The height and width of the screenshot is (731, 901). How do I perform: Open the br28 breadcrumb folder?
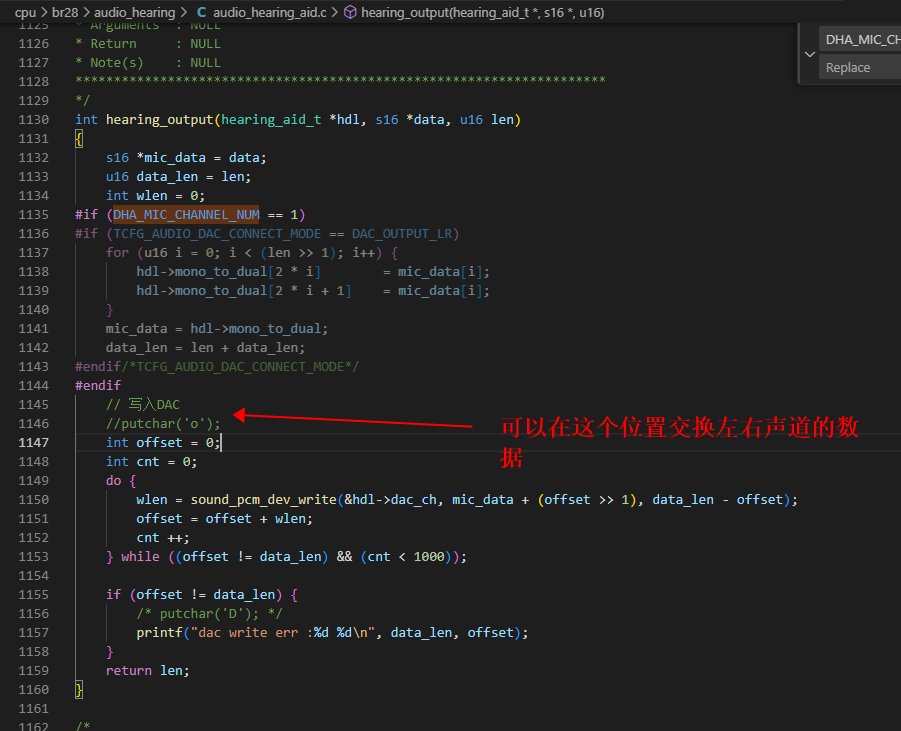[65, 12]
